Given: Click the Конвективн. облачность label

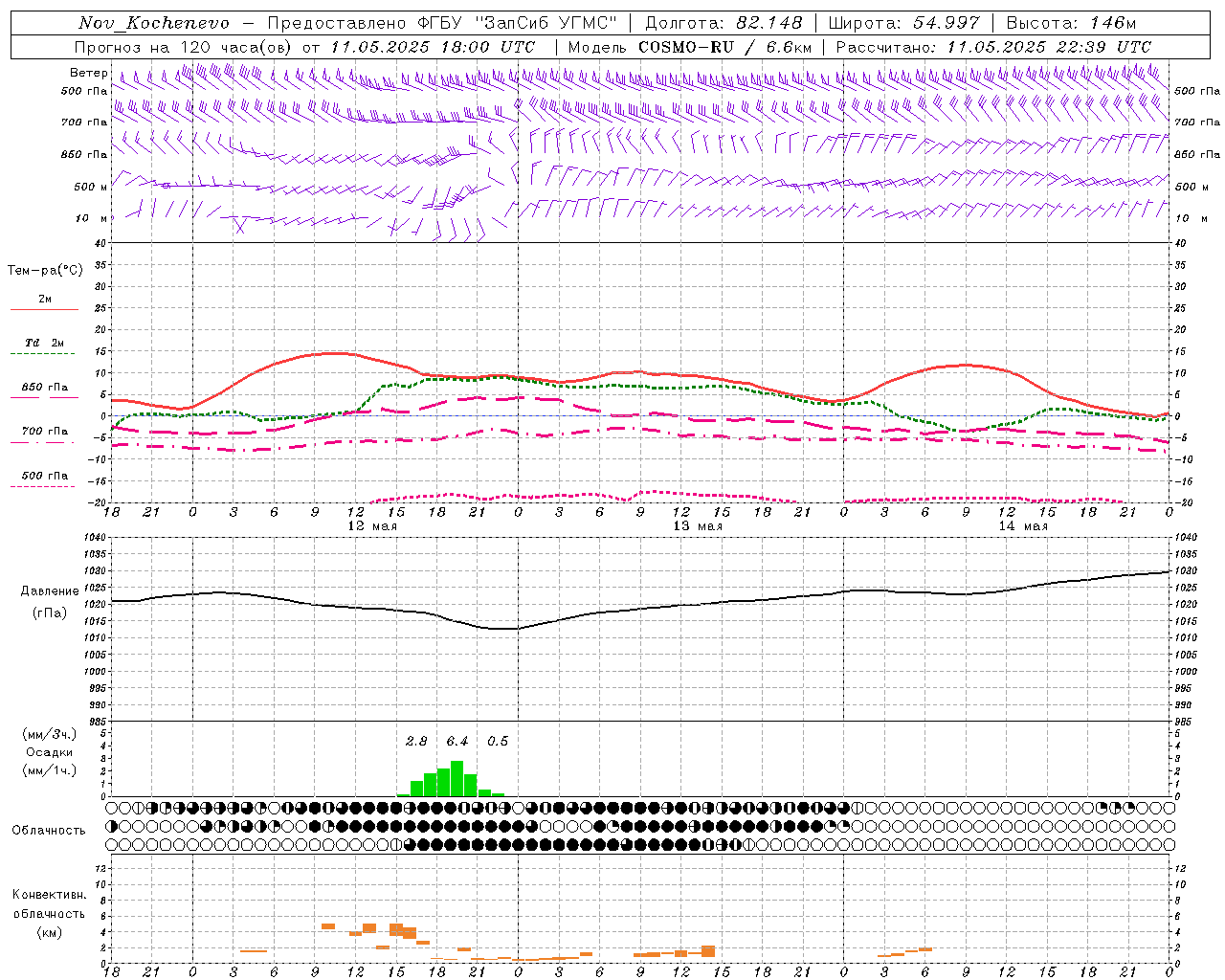Looking at the screenshot, I should point(49,913).
